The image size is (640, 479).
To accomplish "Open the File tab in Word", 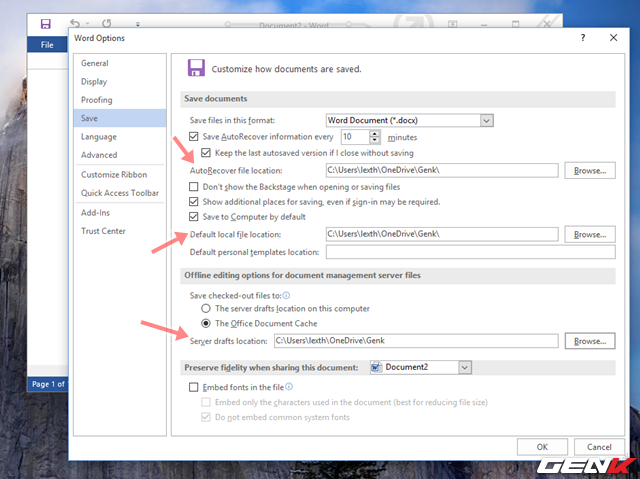I will pos(47,44).
